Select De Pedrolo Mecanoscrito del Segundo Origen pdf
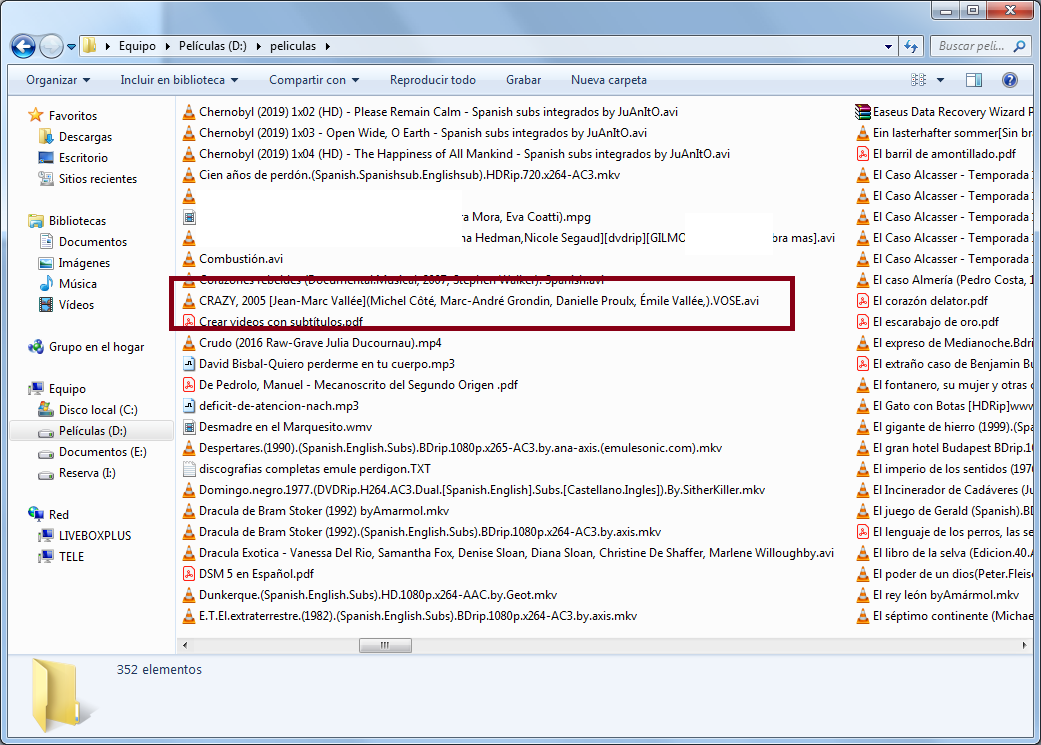Screen dimensions: 1041x745 pyautogui.click(x=358, y=385)
